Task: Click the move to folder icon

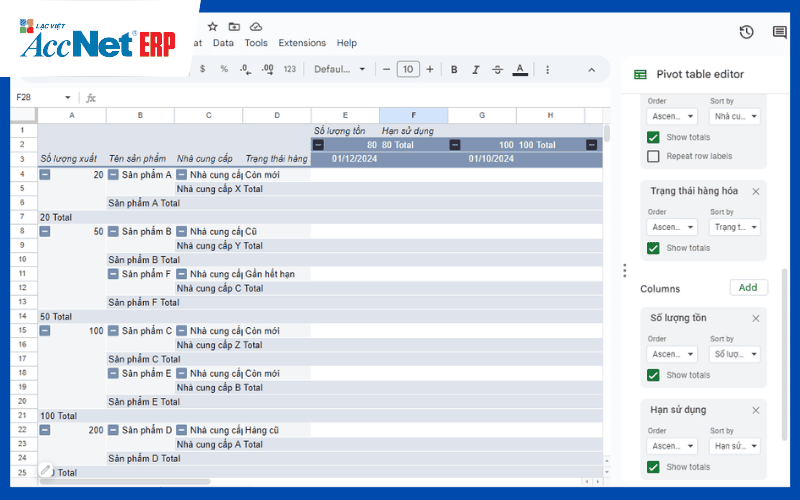Action: 234,27
